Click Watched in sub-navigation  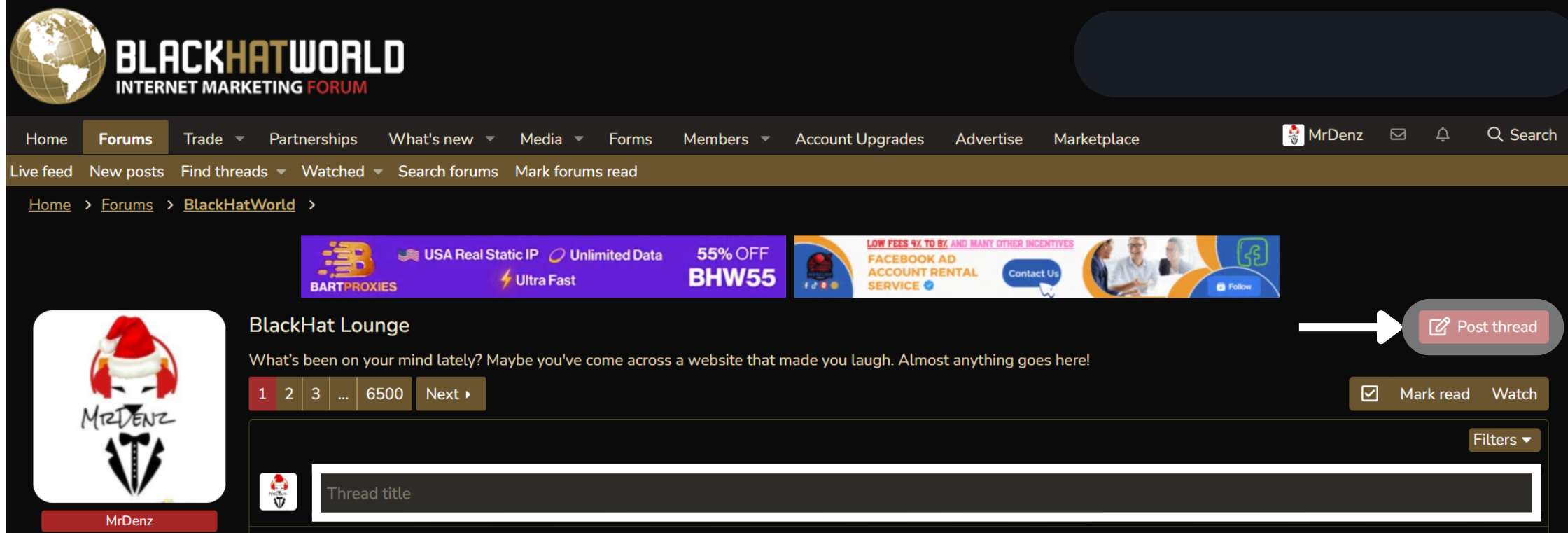(x=333, y=172)
